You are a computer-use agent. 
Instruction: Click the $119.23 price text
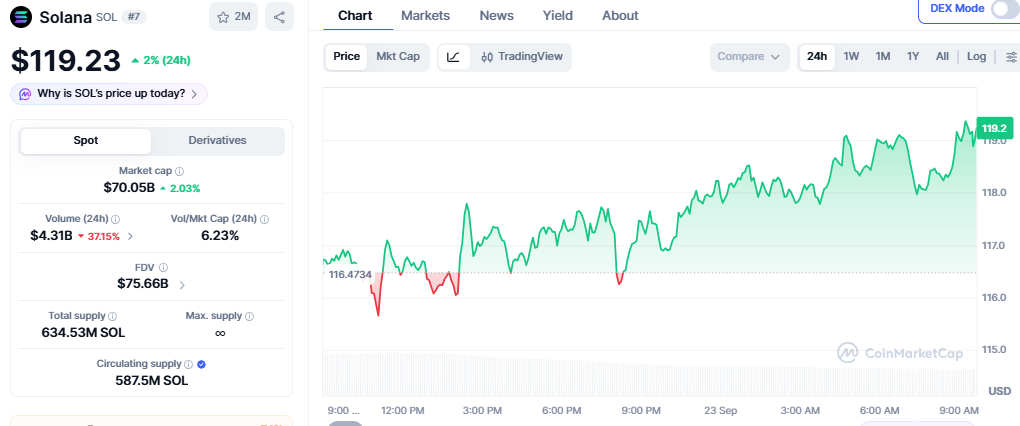coord(66,60)
